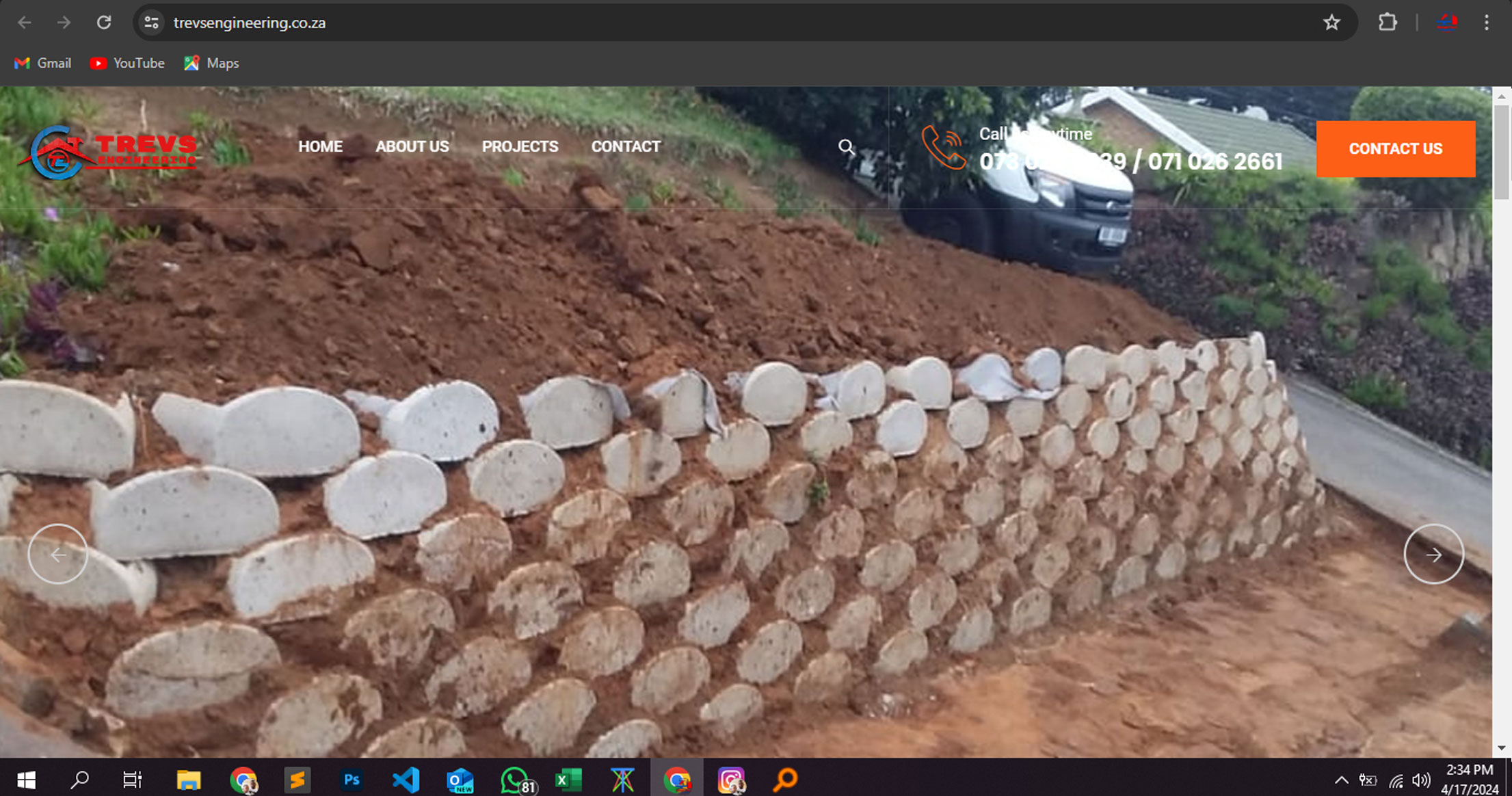Image resolution: width=1512 pixels, height=796 pixels.
Task: Reload the page with the refresh icon
Action: pos(104,23)
